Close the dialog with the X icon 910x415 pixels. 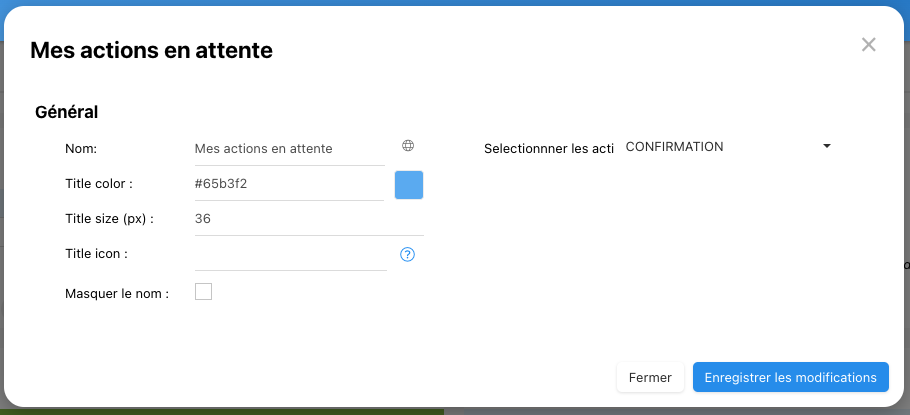[868, 44]
